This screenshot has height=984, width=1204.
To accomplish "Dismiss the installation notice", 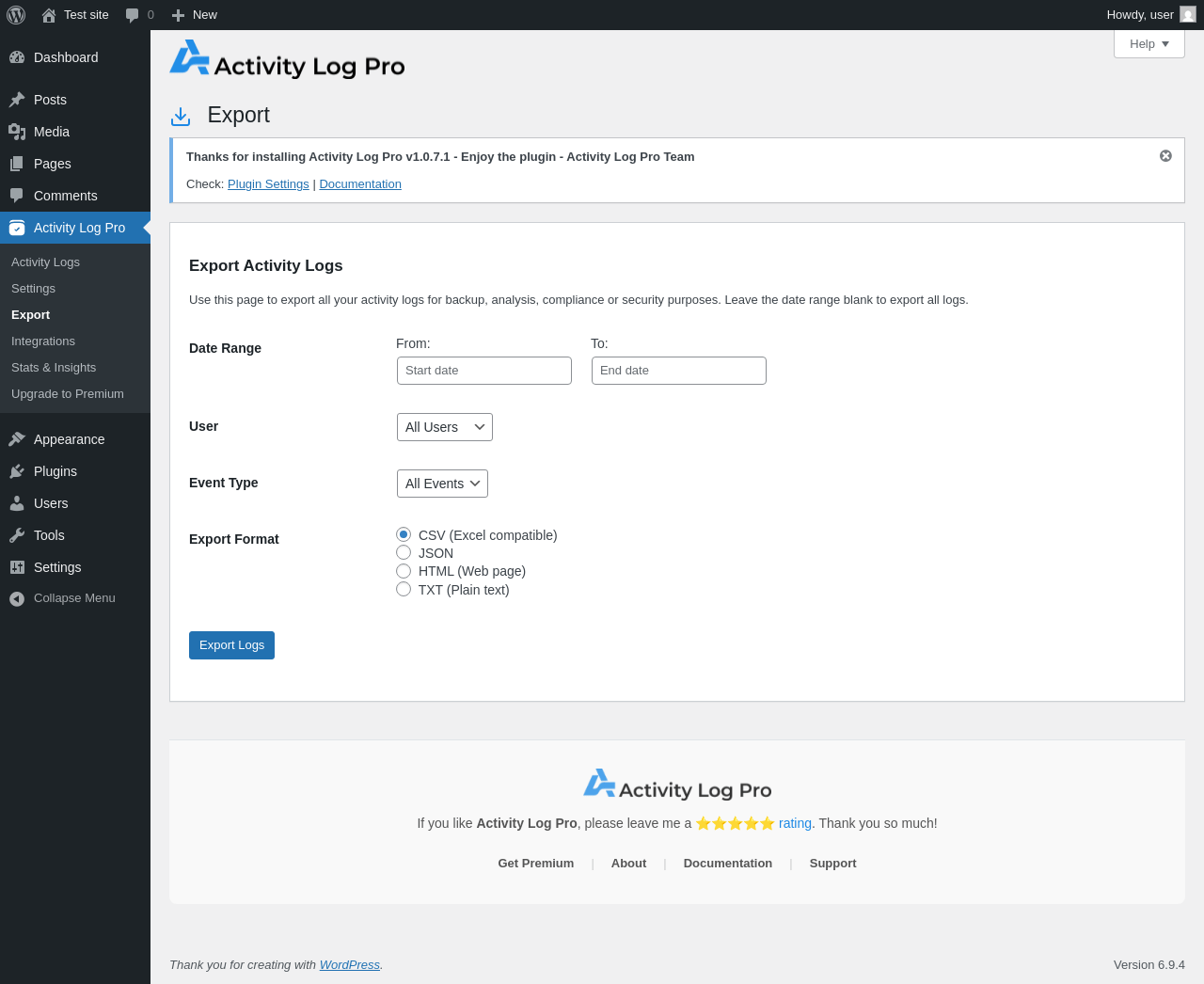I will tap(1165, 156).
